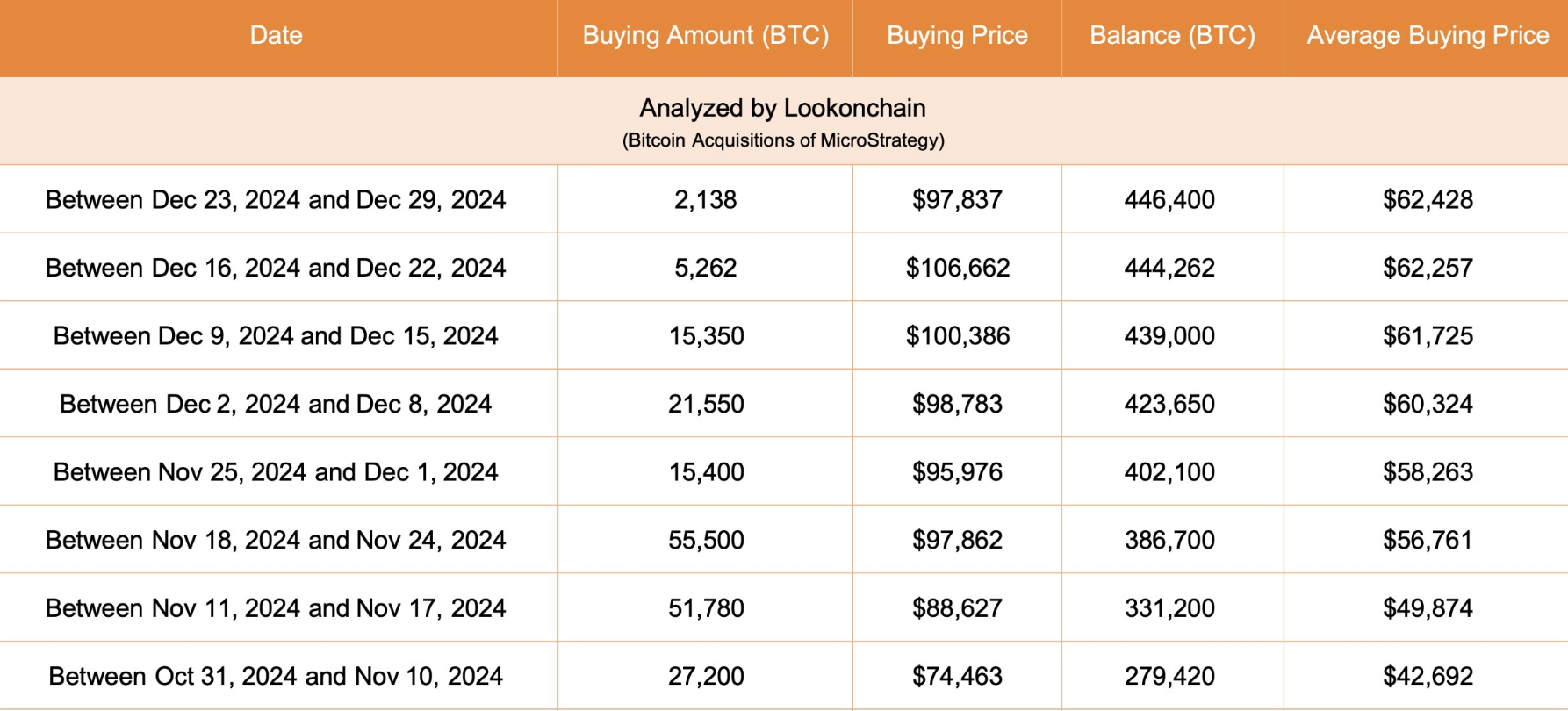
Task: Click the $62,428 average buying price cell
Action: [1428, 200]
